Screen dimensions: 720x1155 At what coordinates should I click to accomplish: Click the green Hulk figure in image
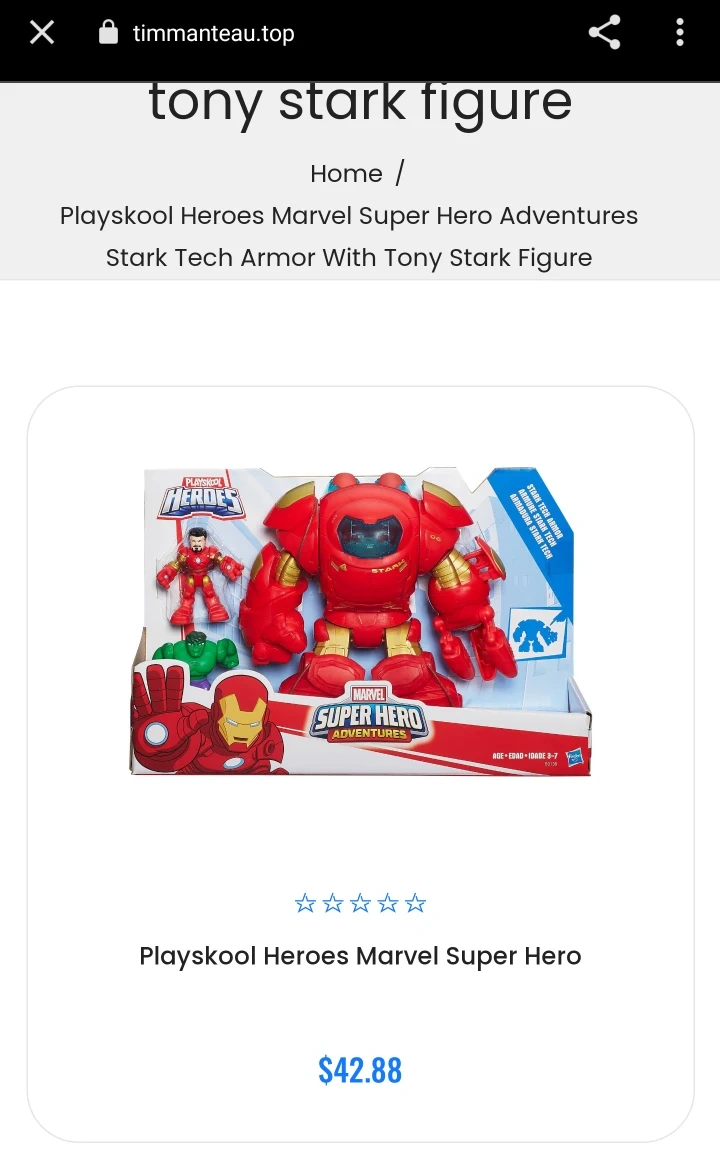[196, 657]
